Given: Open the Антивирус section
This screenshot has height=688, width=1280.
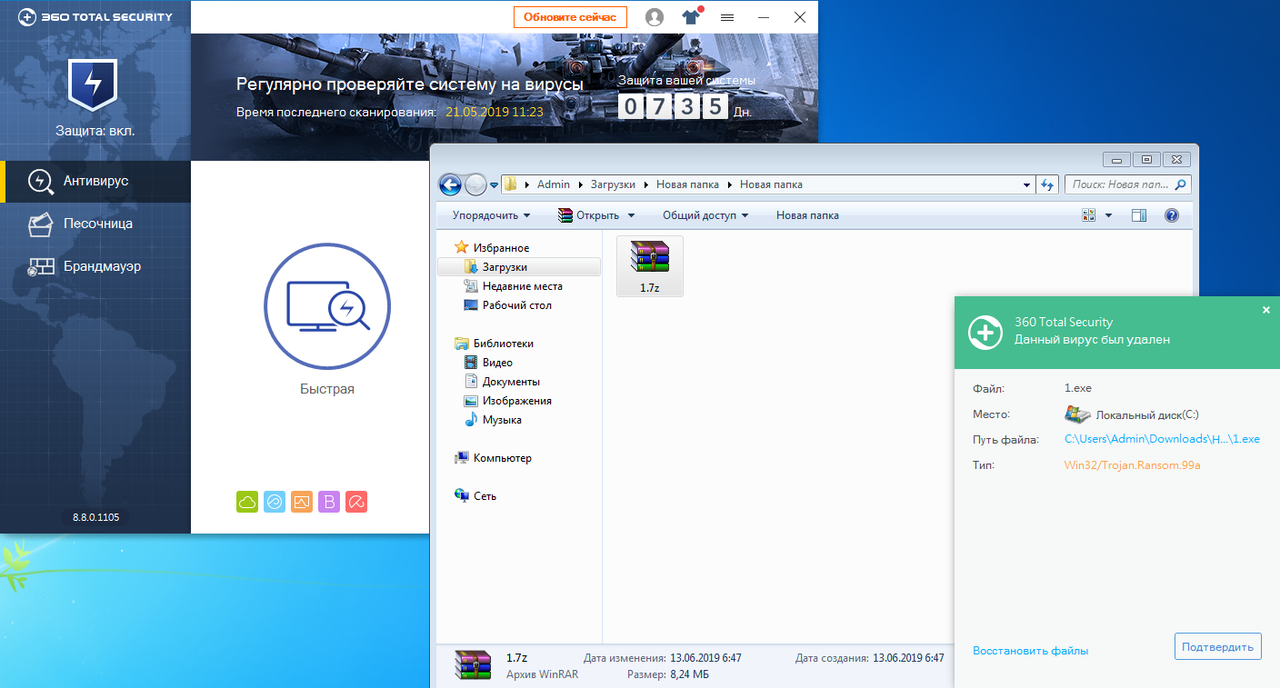Looking at the screenshot, I should [x=95, y=181].
